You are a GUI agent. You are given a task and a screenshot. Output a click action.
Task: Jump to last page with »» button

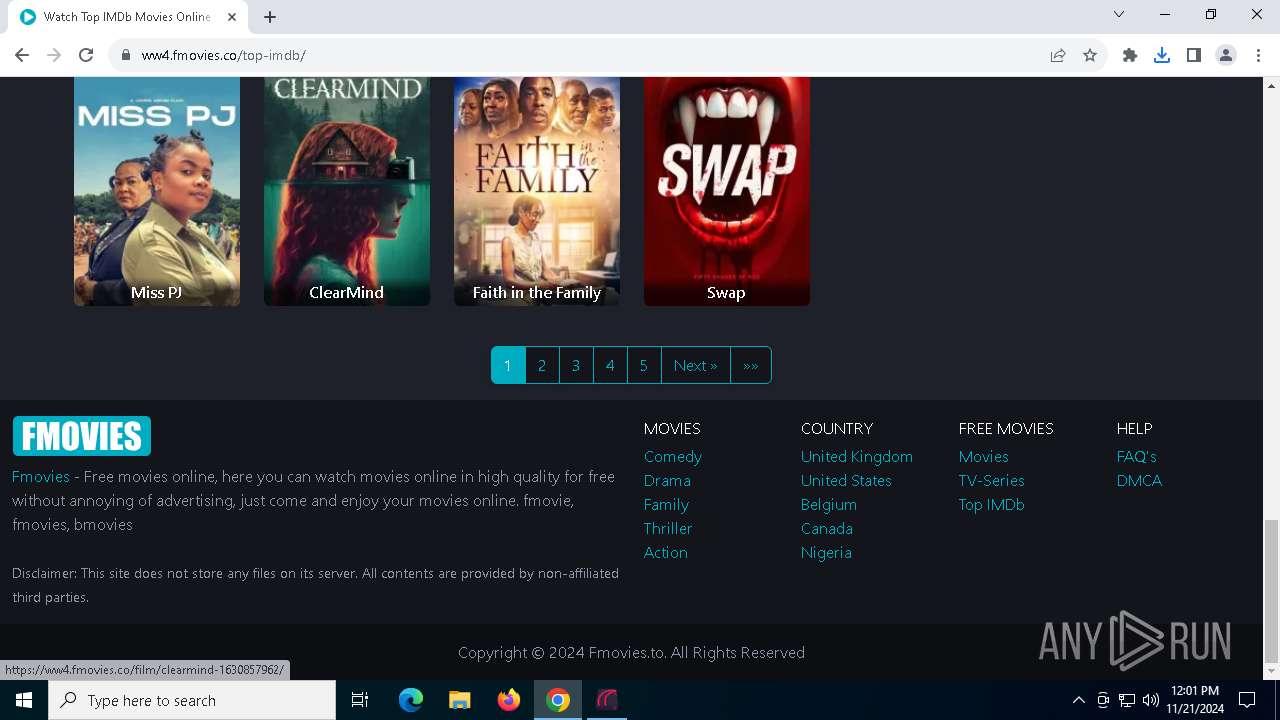751,365
